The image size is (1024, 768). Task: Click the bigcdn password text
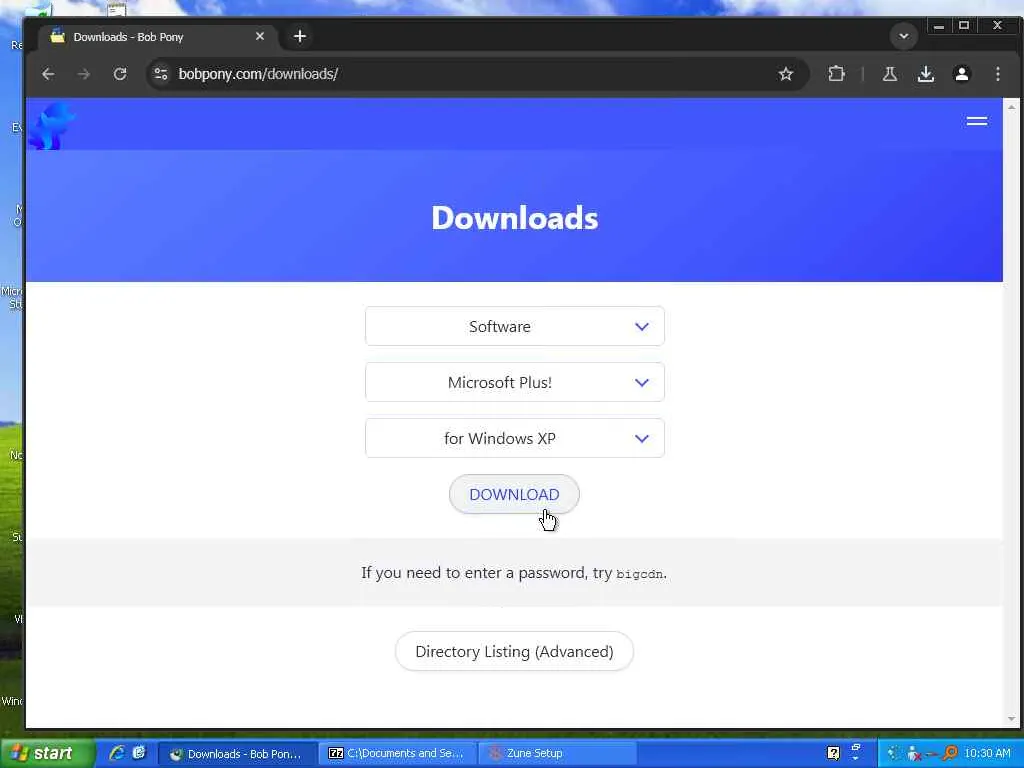[639, 574]
